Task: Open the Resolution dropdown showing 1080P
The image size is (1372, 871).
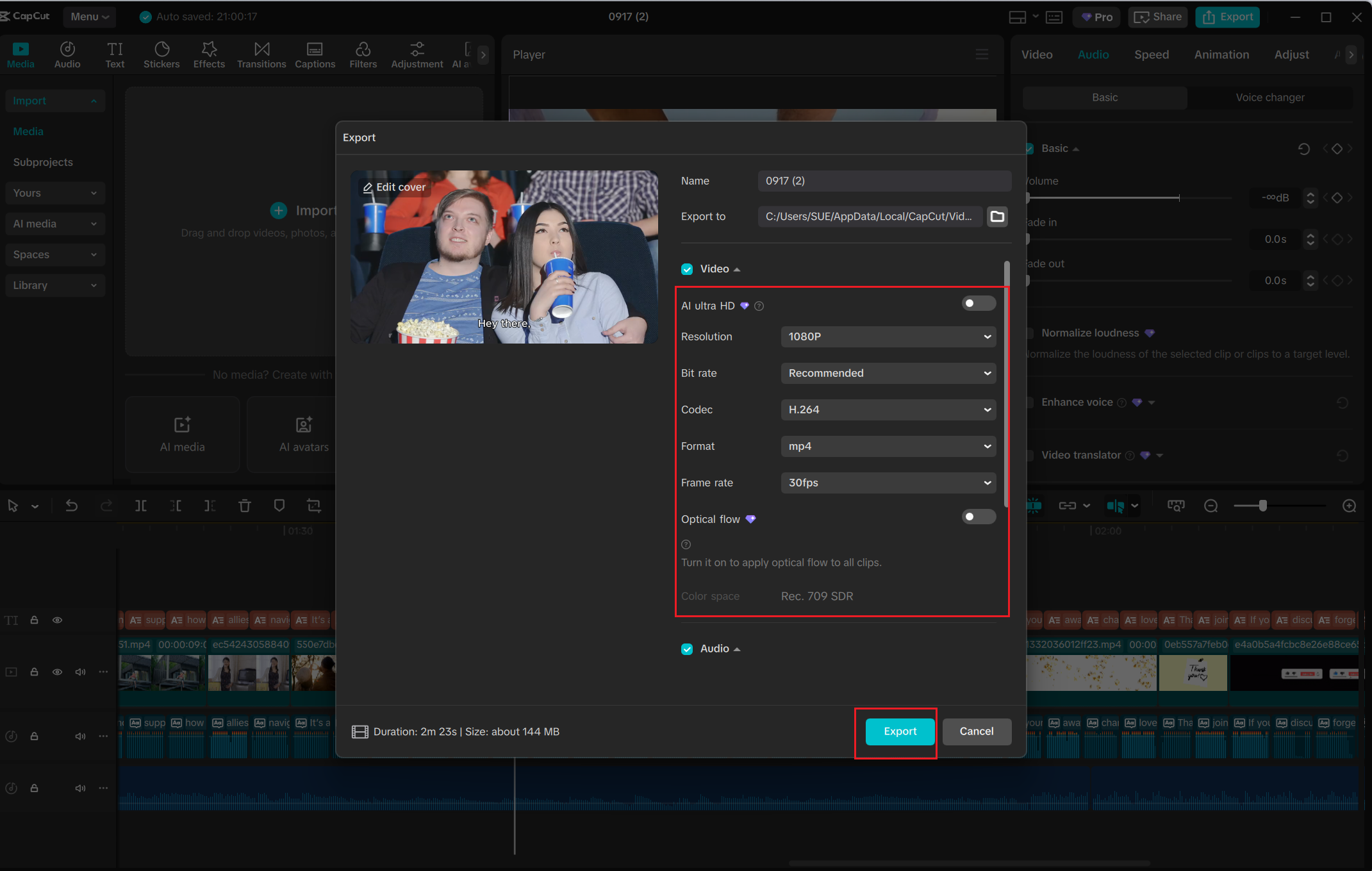Action: pyautogui.click(x=888, y=336)
